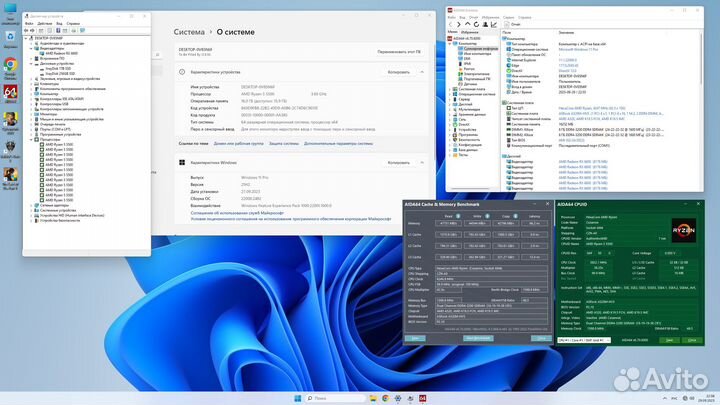Open Действие menu in Device Manager
This screenshot has height=405, width=720.
45,23
